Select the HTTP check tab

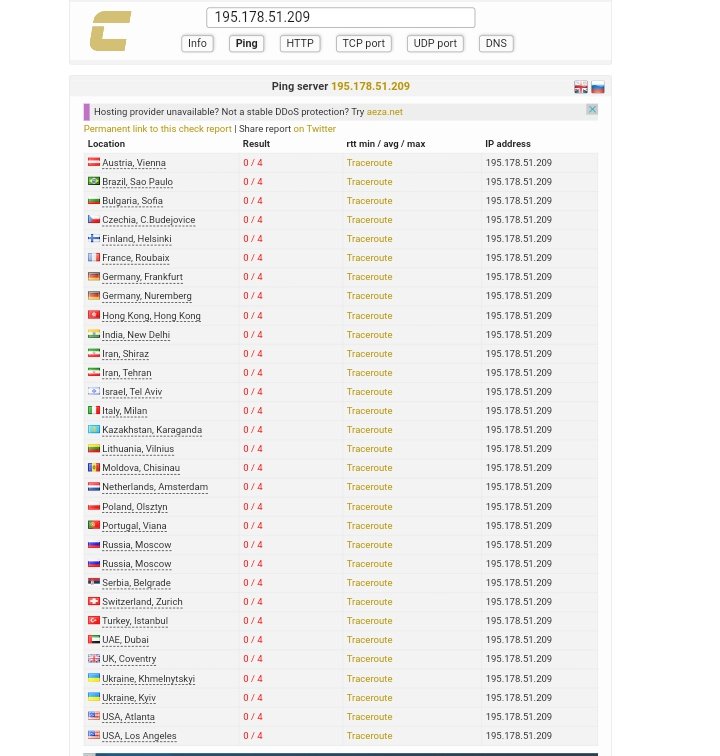point(300,43)
